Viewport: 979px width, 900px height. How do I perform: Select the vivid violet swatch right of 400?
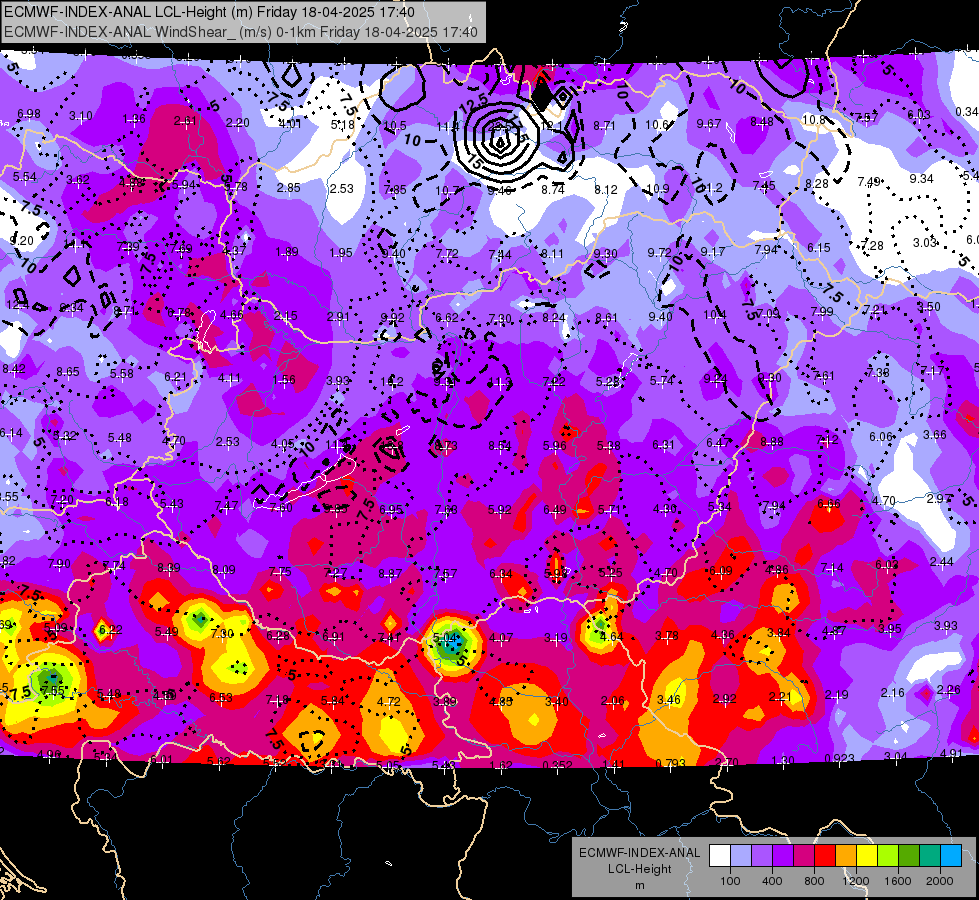(x=783, y=856)
